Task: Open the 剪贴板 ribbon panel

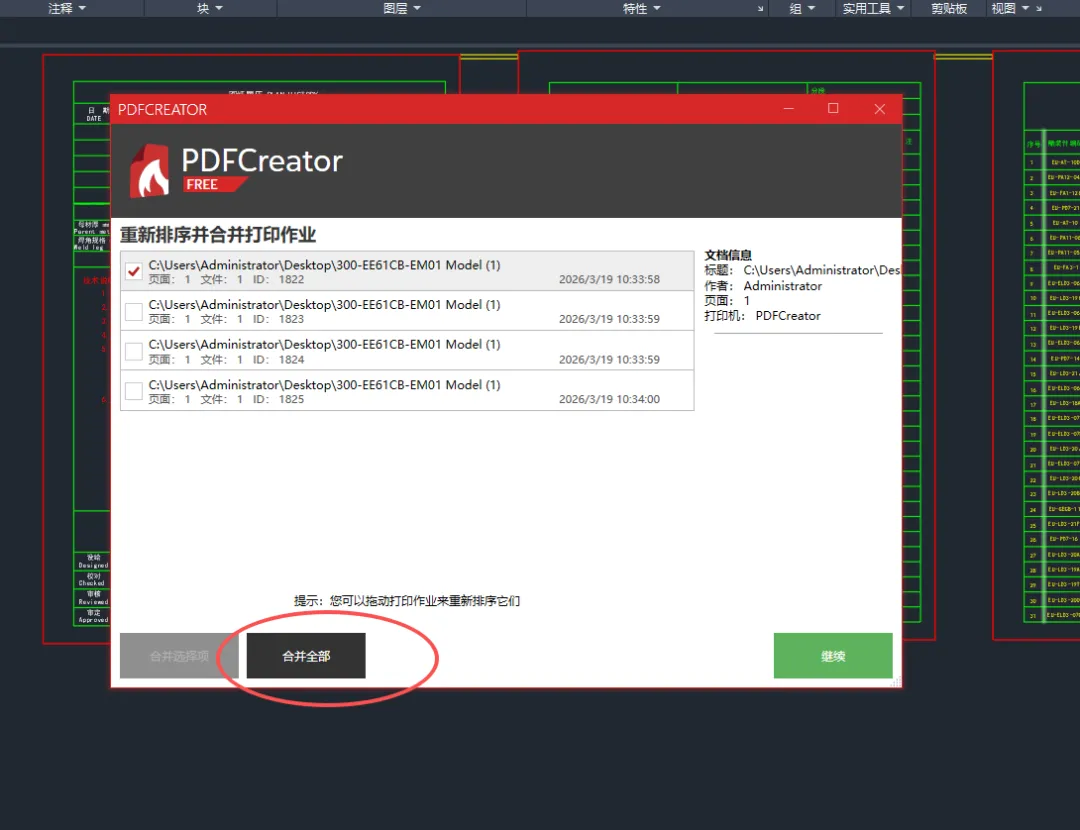Action: point(949,8)
